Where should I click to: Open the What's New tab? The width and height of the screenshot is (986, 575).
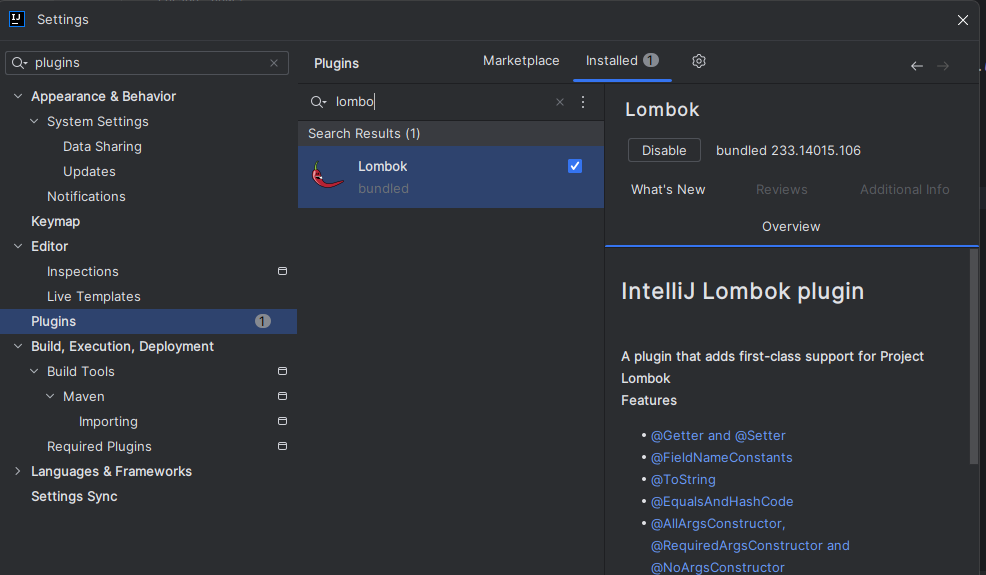[x=668, y=189]
